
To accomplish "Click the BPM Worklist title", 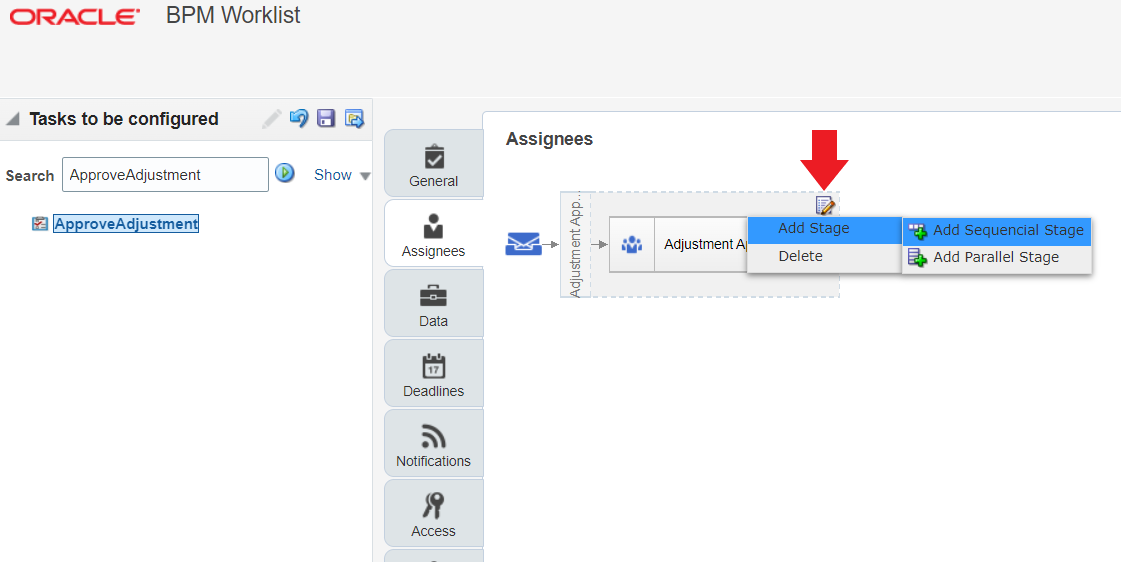I will point(233,15).
